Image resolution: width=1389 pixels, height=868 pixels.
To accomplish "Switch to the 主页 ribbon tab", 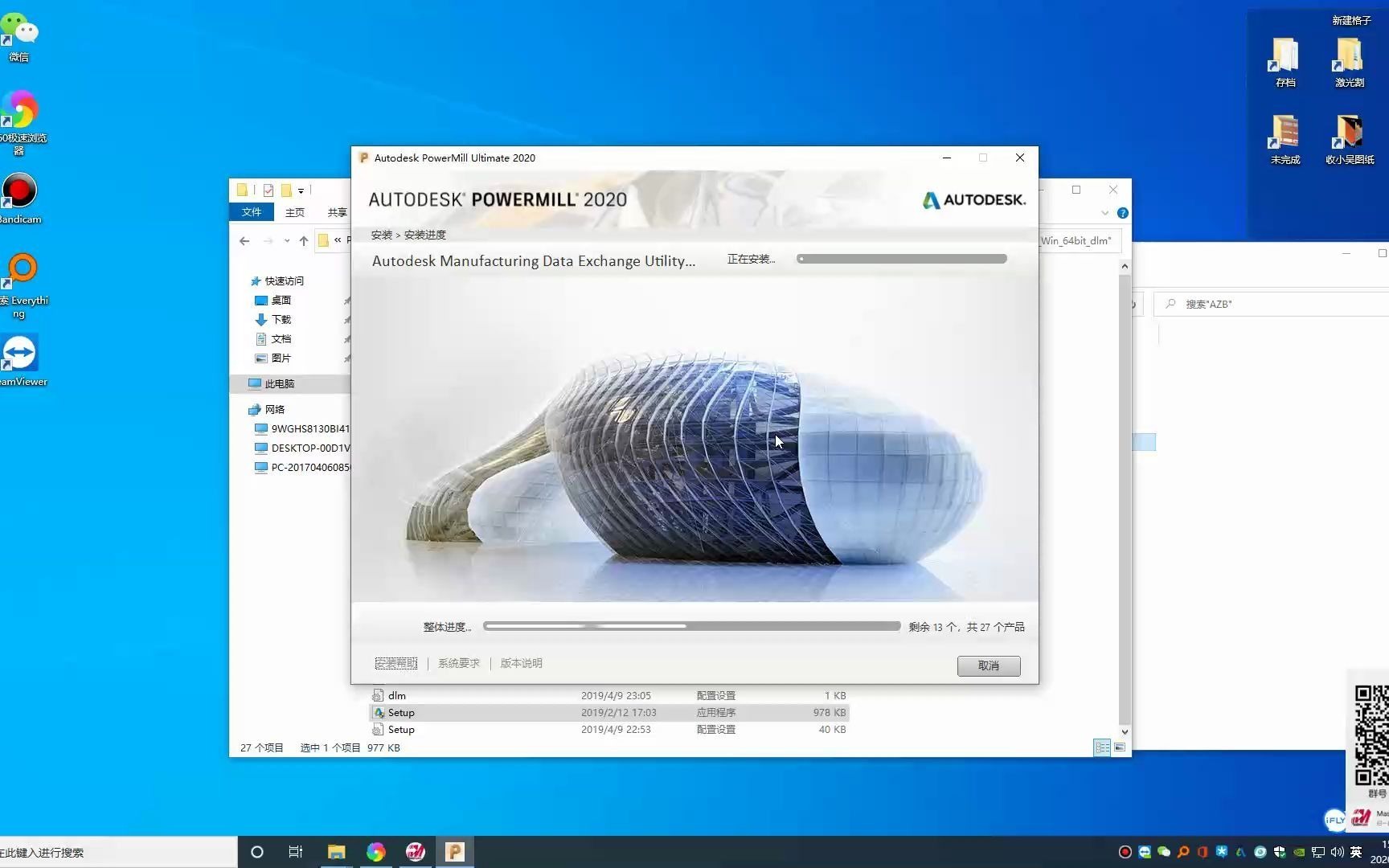I will 294,211.
